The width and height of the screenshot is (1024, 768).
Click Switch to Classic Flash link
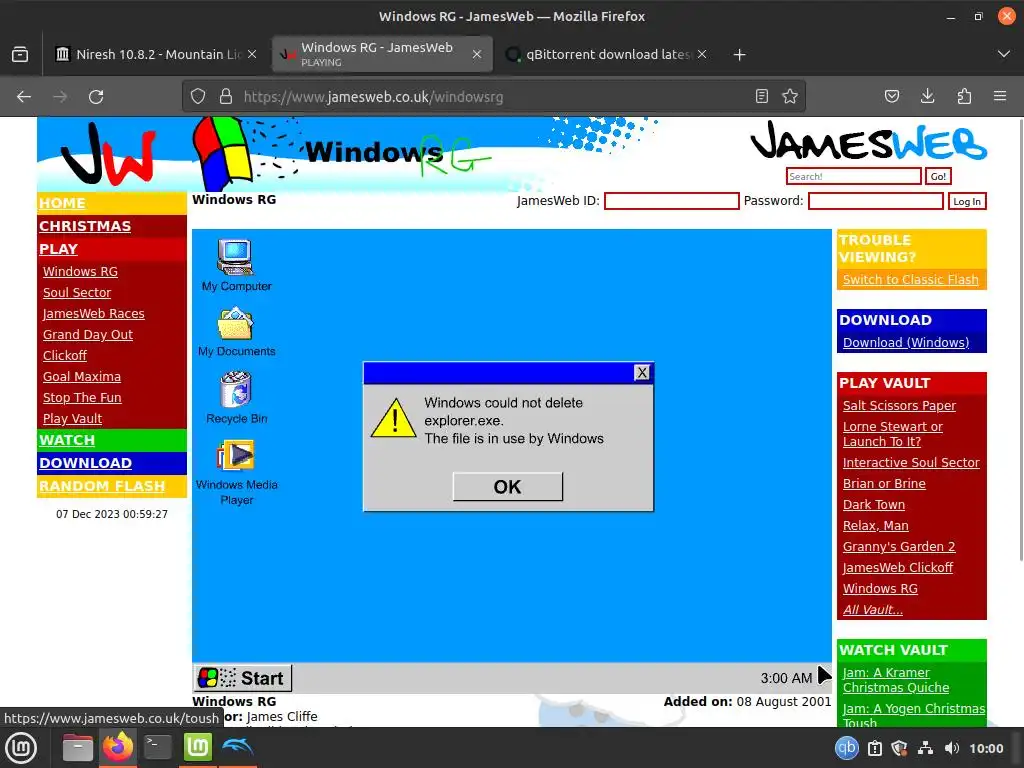910,280
